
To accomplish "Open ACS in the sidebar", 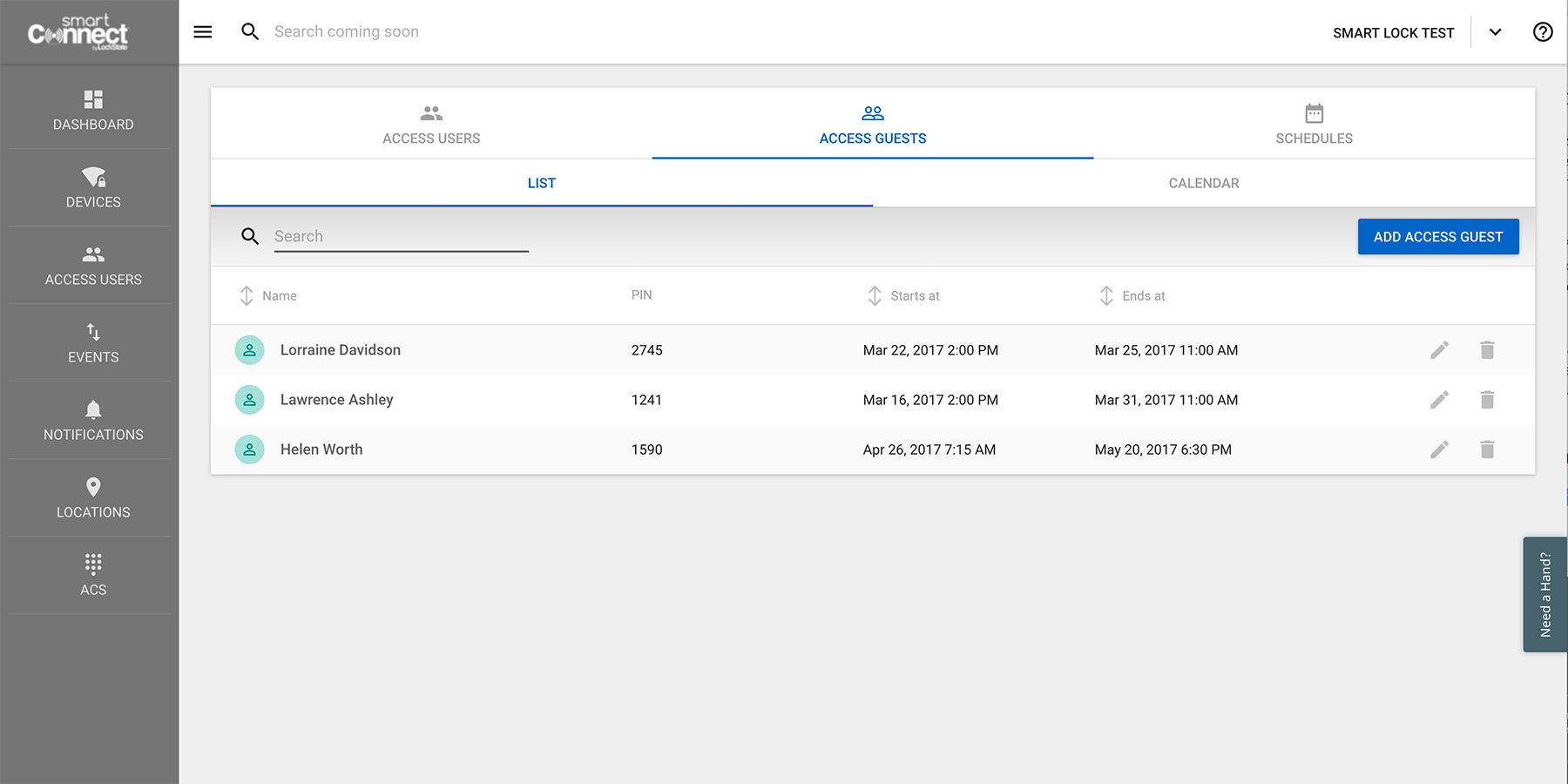I will (x=93, y=576).
